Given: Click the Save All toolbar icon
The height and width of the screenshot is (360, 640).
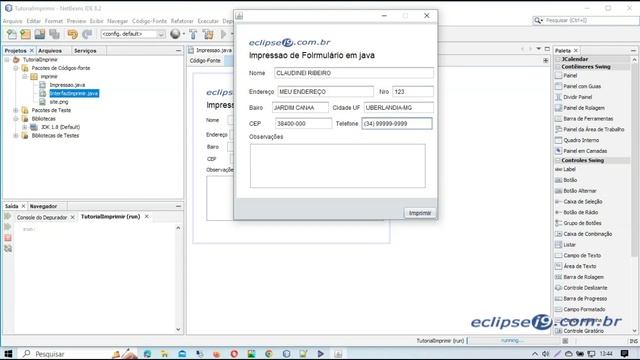Looking at the screenshot, I should coord(54,34).
